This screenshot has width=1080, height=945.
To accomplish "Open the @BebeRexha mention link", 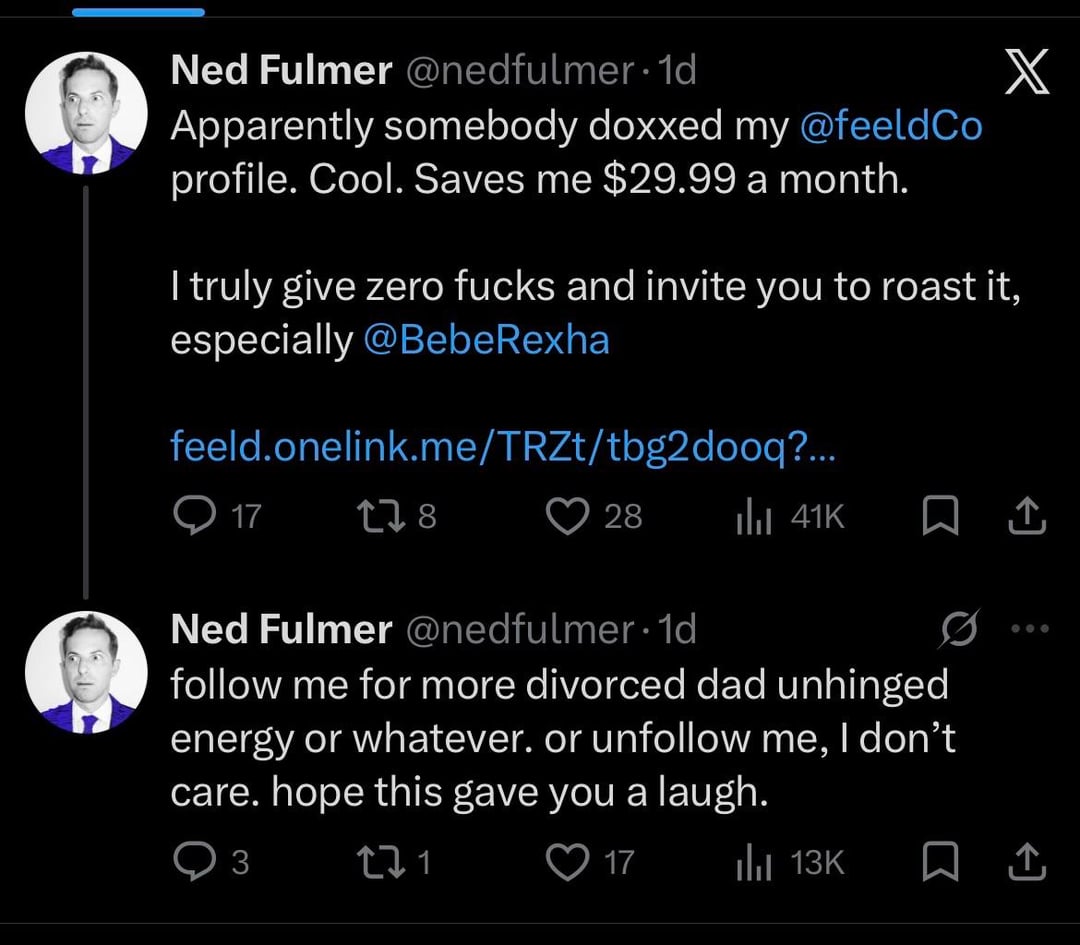I will click(x=486, y=340).
